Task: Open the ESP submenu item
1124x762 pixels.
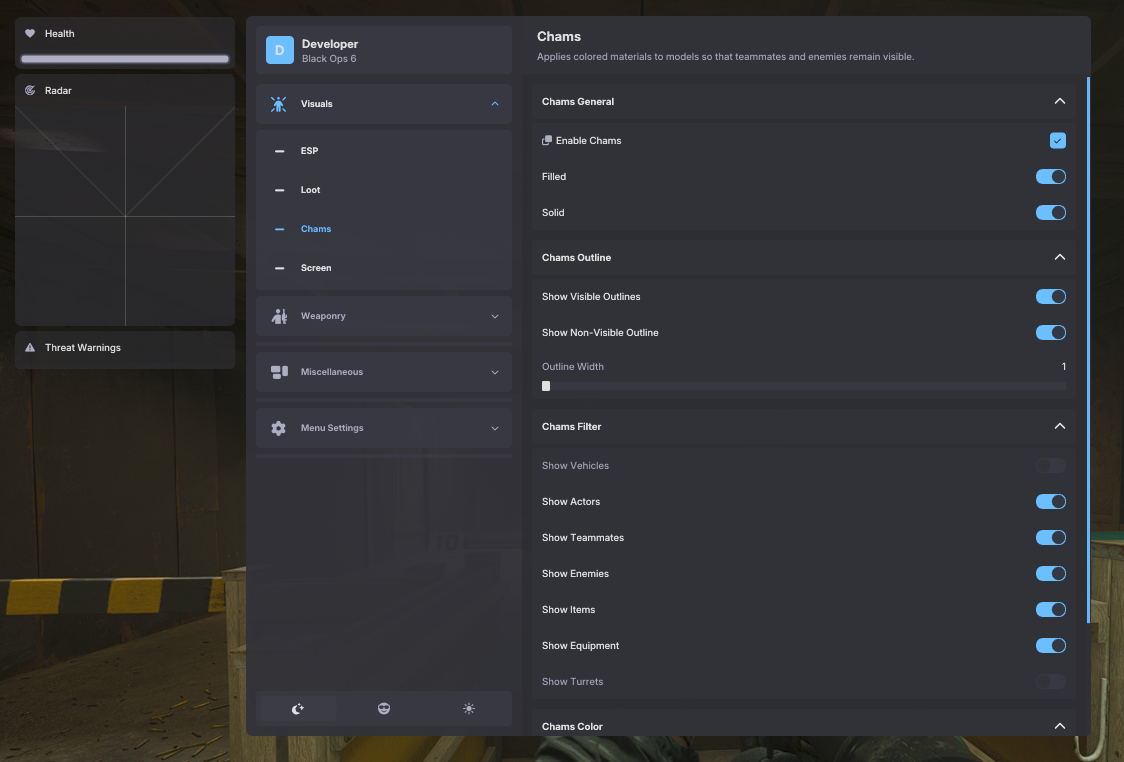Action: [309, 151]
